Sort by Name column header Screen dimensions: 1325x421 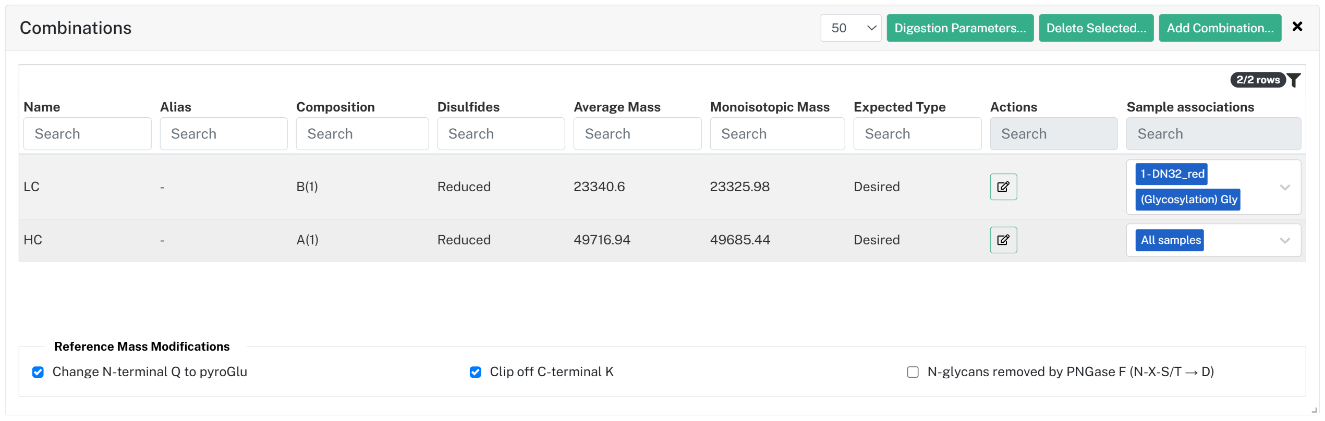point(42,107)
